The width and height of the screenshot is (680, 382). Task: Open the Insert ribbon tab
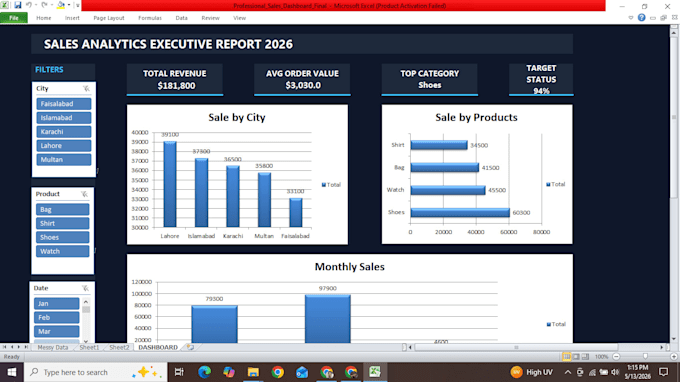(72, 18)
